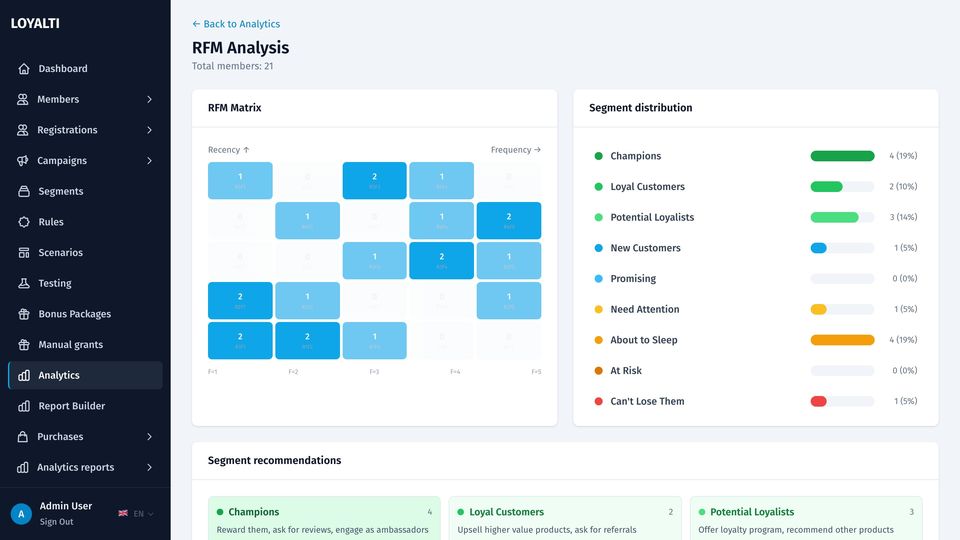Viewport: 960px width, 540px height.
Task: Click the Testing flask icon
Action: pos(24,283)
